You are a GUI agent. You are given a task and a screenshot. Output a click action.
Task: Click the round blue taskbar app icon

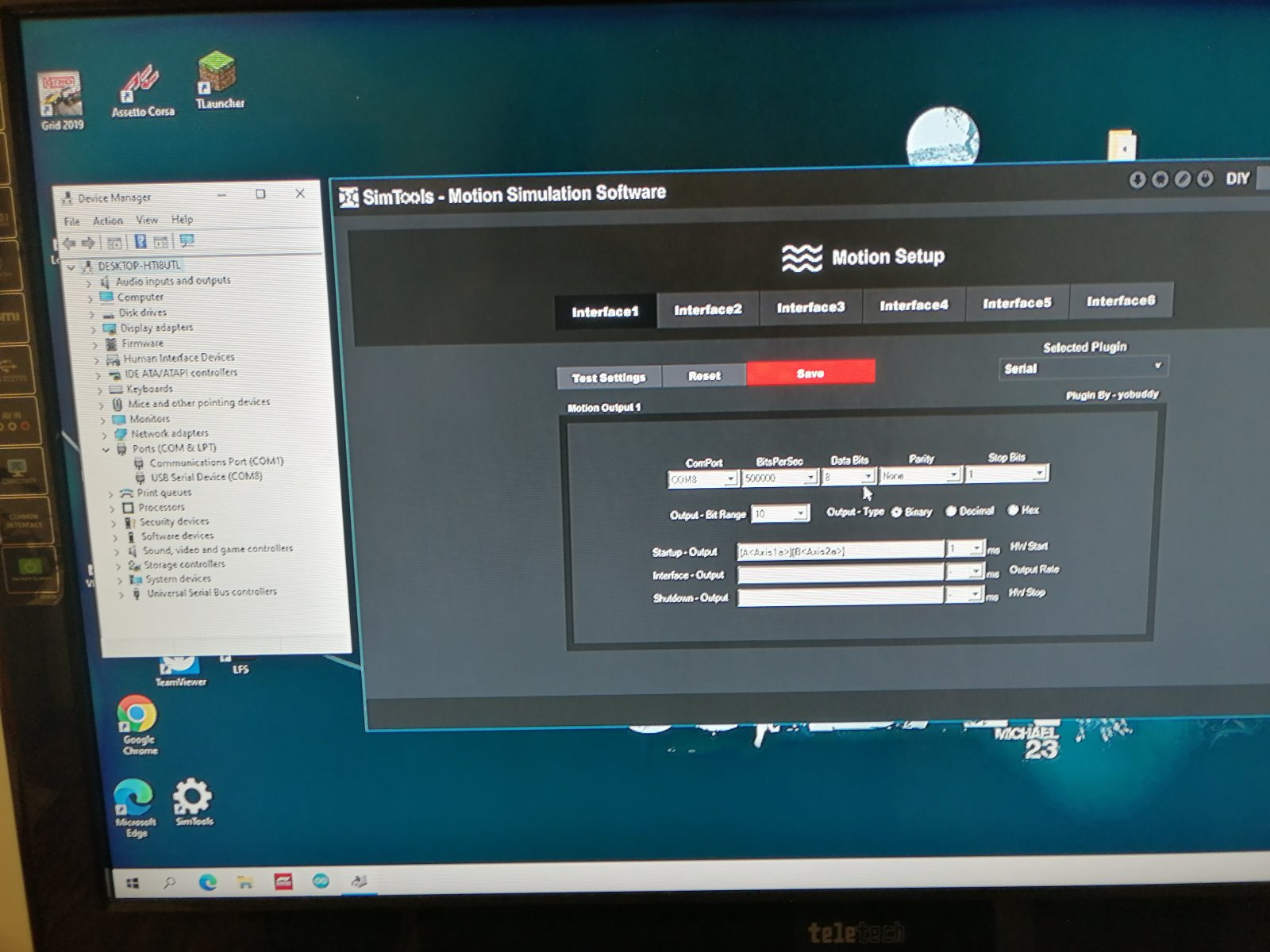pyautogui.click(x=321, y=880)
